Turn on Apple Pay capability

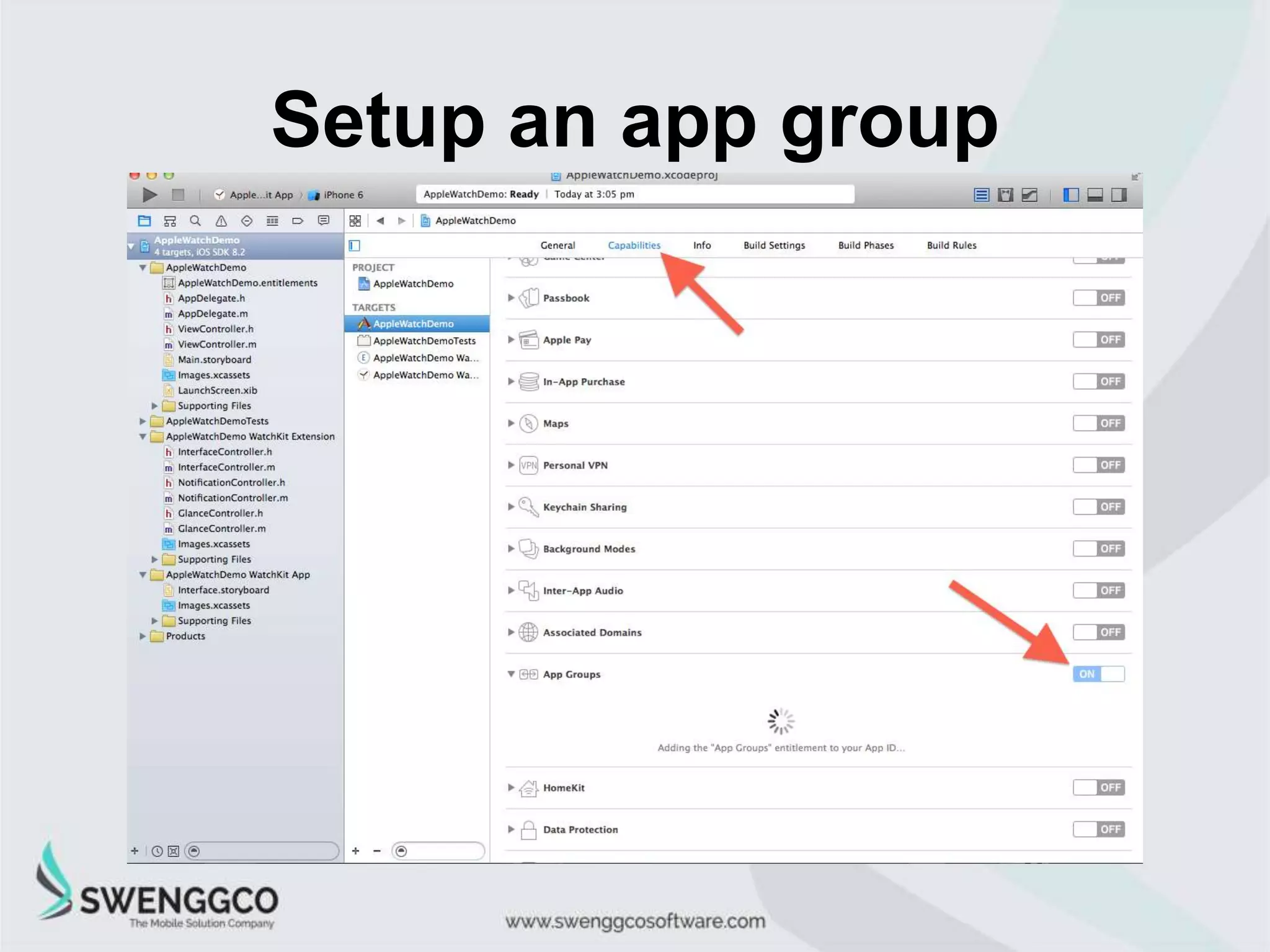tap(1099, 340)
